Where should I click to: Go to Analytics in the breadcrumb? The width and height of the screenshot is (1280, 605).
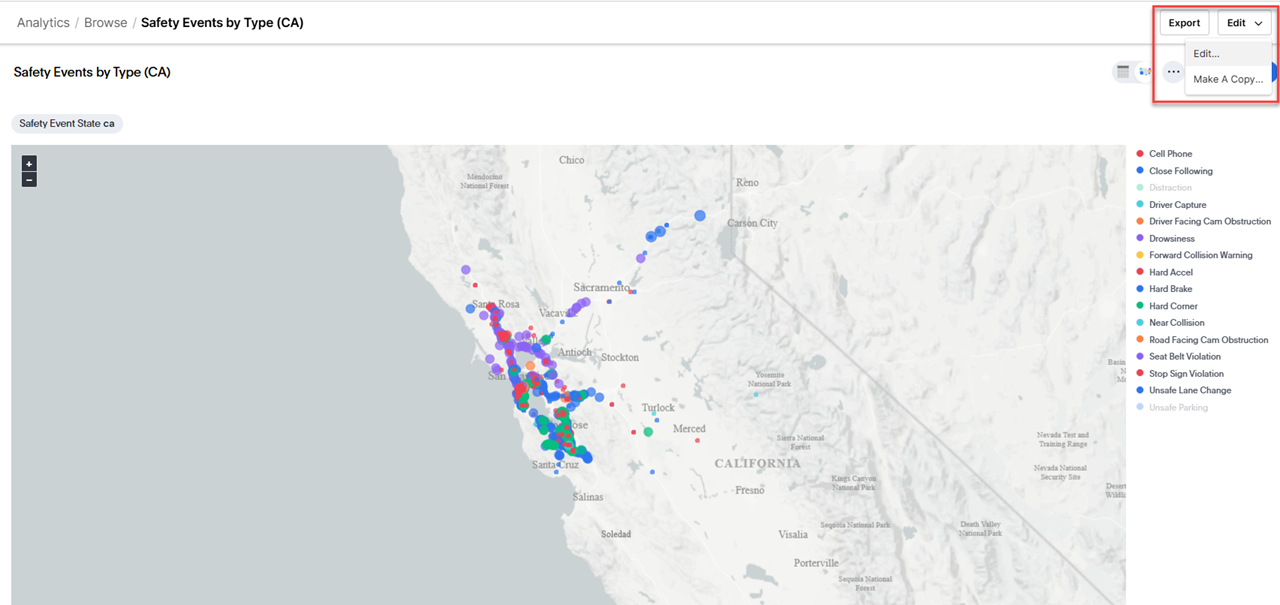click(43, 22)
